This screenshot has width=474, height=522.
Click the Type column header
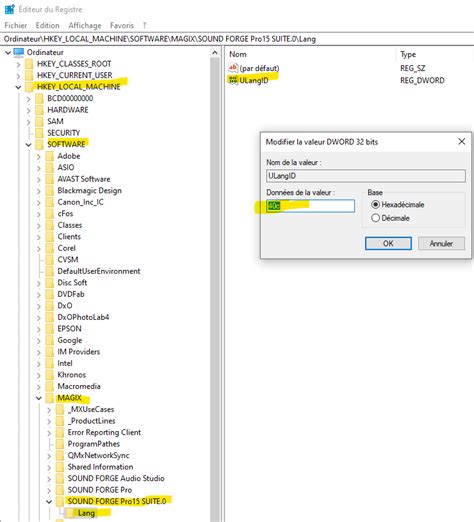click(408, 54)
